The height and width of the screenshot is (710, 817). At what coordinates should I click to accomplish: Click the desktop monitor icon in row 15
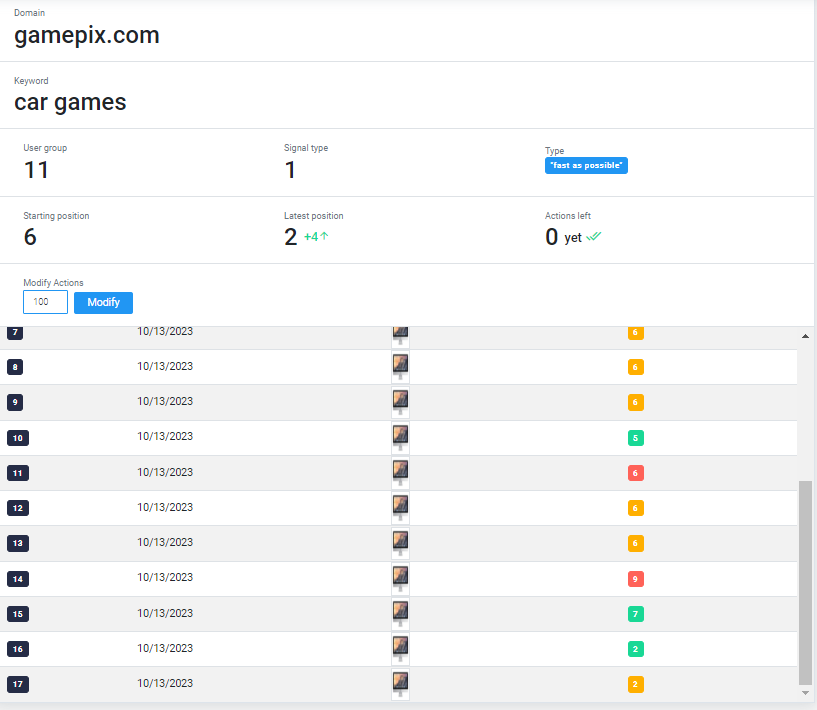click(400, 614)
